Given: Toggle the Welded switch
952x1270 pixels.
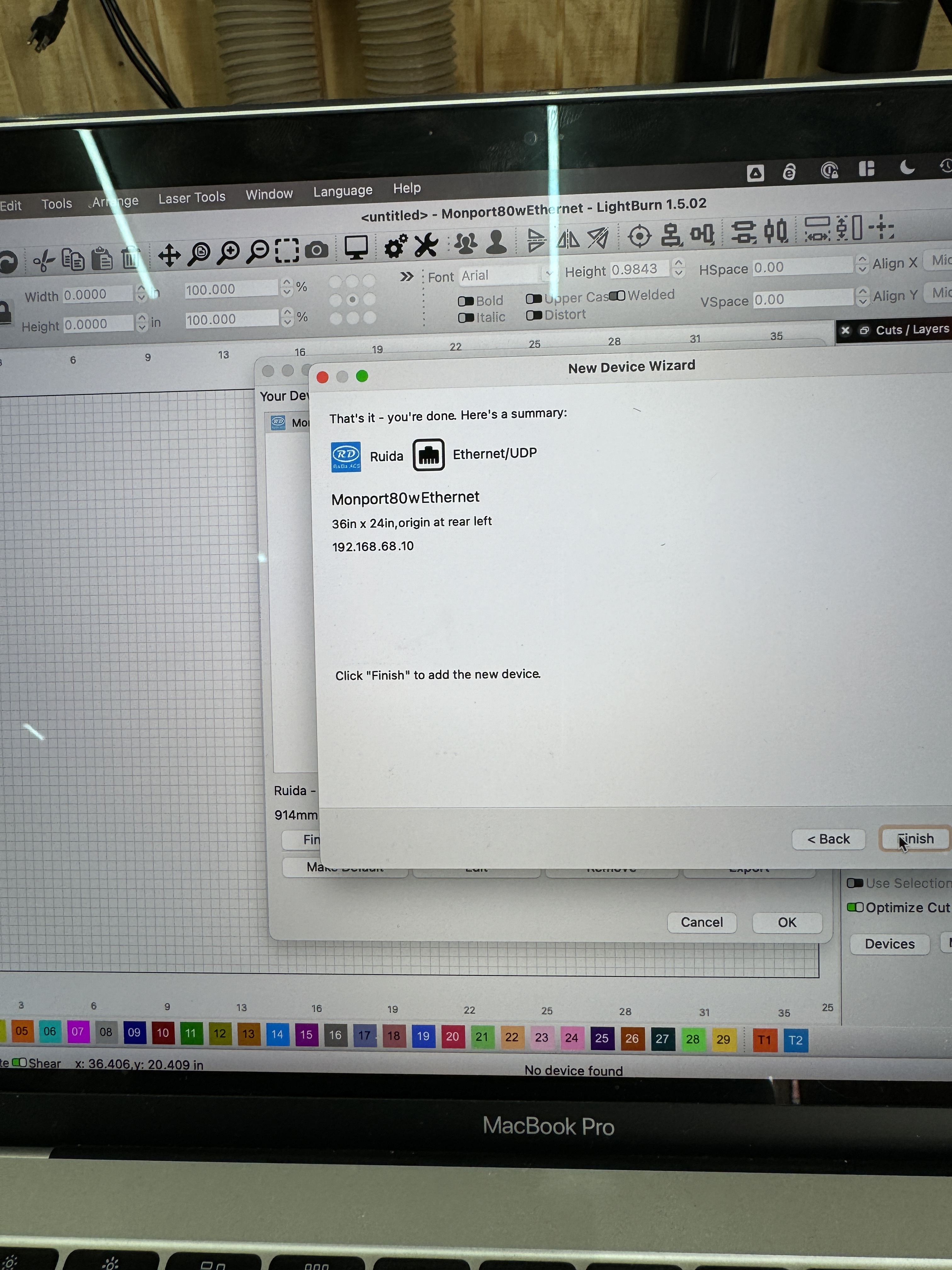Looking at the screenshot, I should click(617, 296).
